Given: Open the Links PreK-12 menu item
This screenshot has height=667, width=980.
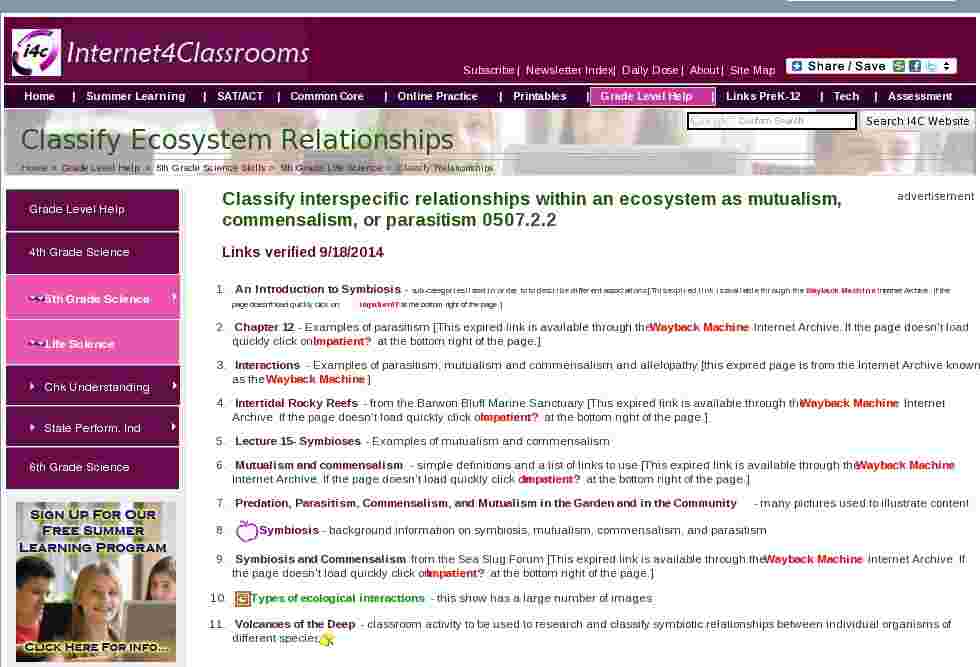Looking at the screenshot, I should tap(763, 96).
